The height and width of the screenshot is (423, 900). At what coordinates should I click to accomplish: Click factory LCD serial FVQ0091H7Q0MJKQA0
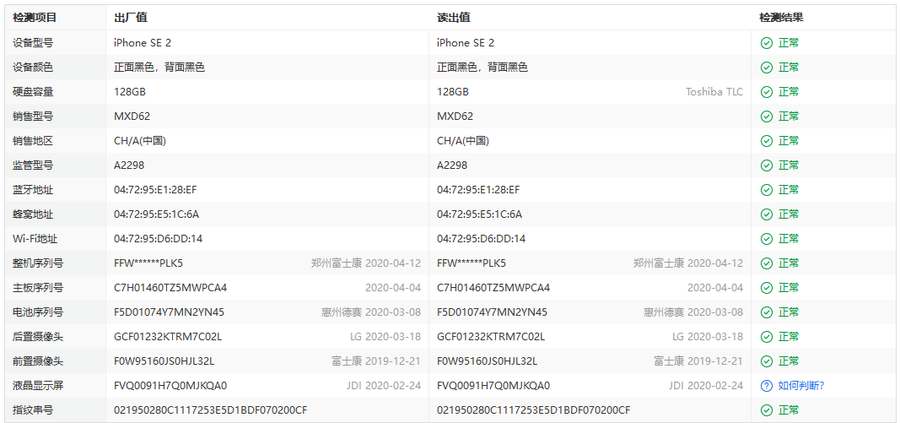click(x=170, y=386)
